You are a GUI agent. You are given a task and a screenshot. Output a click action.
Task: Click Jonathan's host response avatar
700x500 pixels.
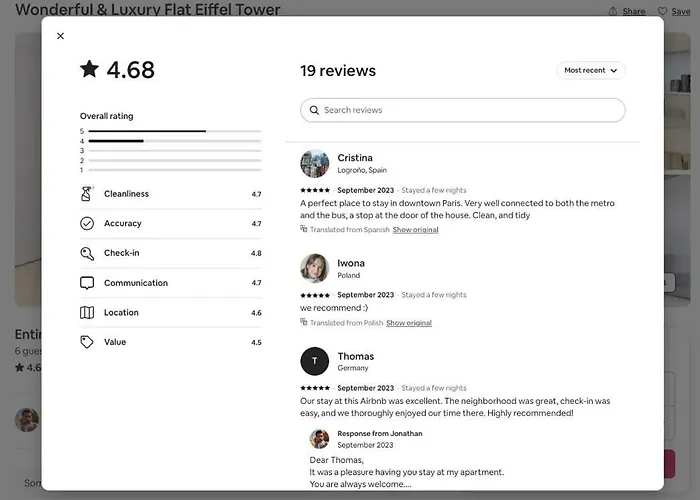[319, 438]
